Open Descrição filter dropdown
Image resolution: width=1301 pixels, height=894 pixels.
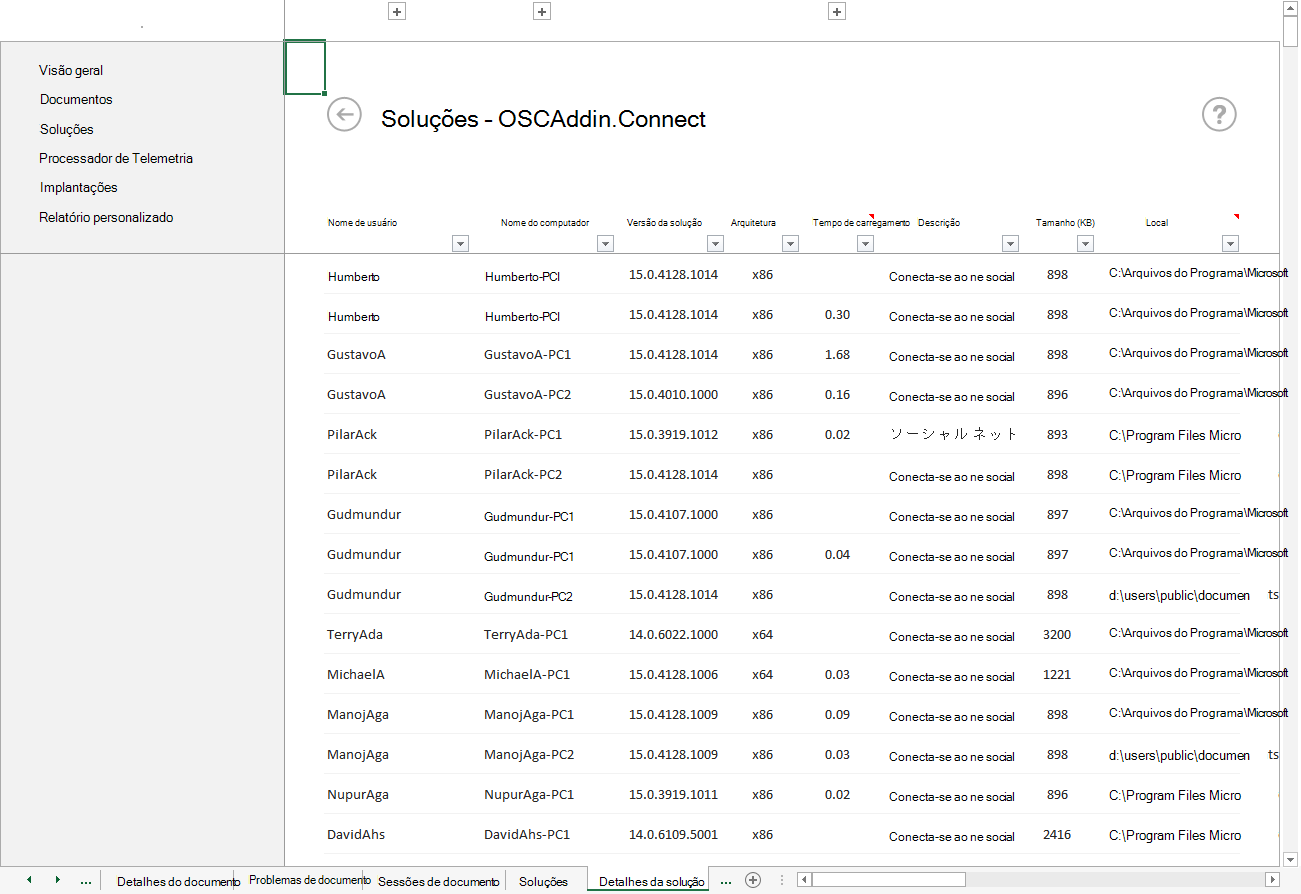click(x=1010, y=243)
